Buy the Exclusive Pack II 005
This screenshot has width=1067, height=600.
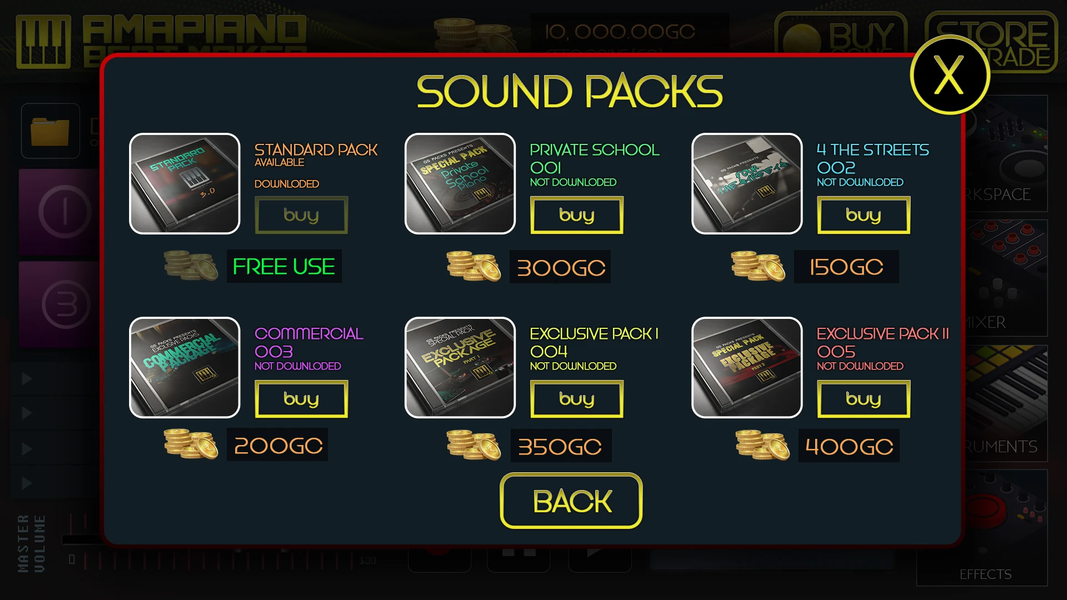pyautogui.click(x=863, y=399)
